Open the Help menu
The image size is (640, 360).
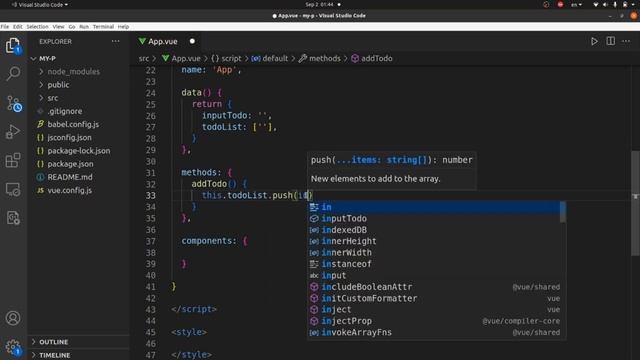click(x=123, y=27)
